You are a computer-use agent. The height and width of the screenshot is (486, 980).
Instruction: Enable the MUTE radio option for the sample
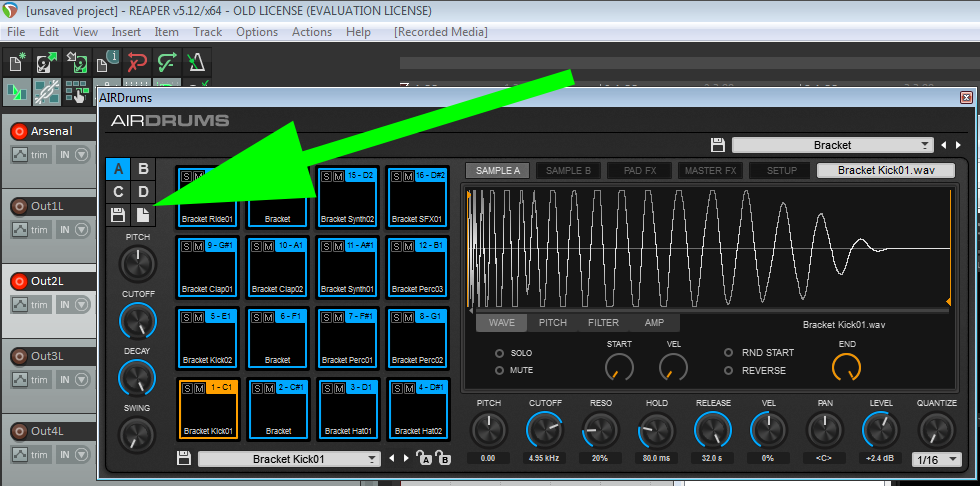tap(499, 370)
